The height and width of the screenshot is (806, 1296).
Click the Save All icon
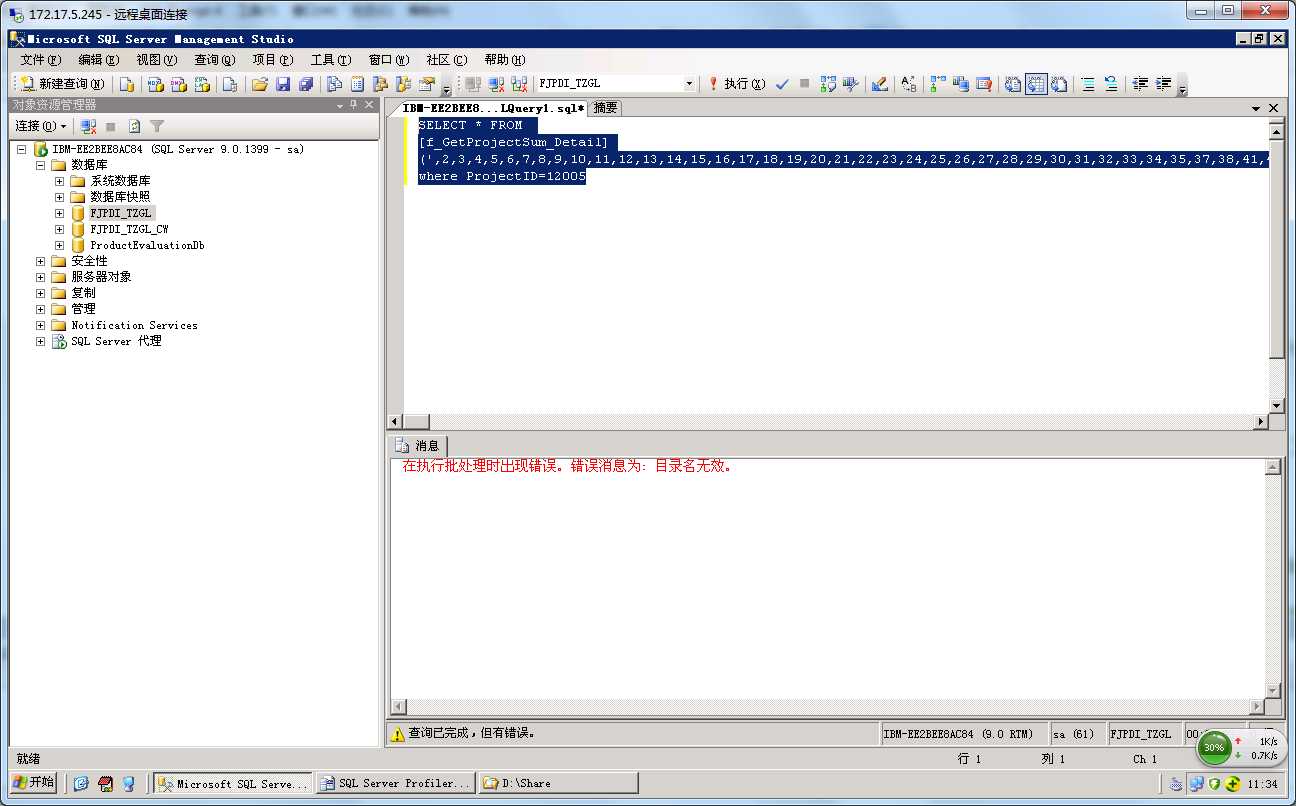click(x=306, y=84)
